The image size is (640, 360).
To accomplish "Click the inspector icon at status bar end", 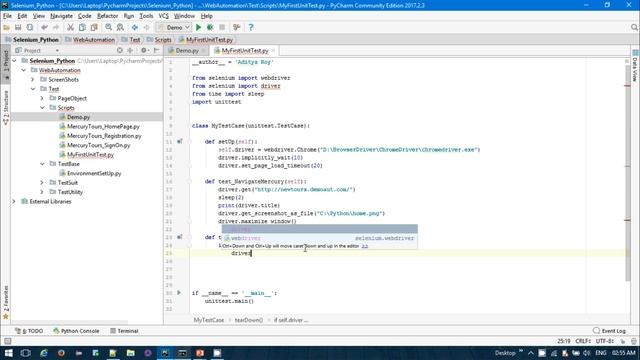I will pyautogui.click(x=633, y=341).
